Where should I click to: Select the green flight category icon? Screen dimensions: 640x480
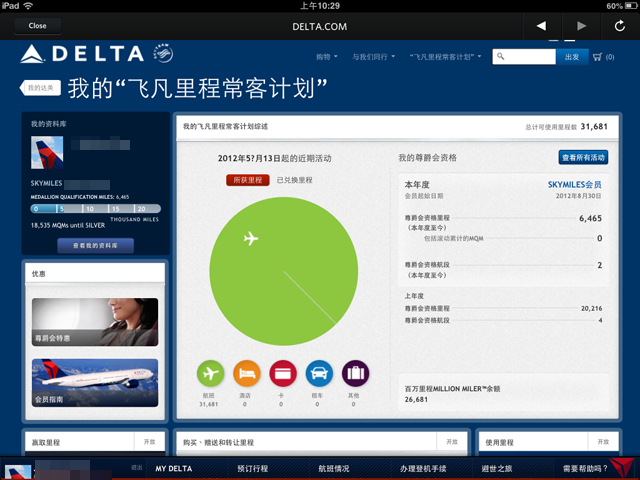point(210,373)
